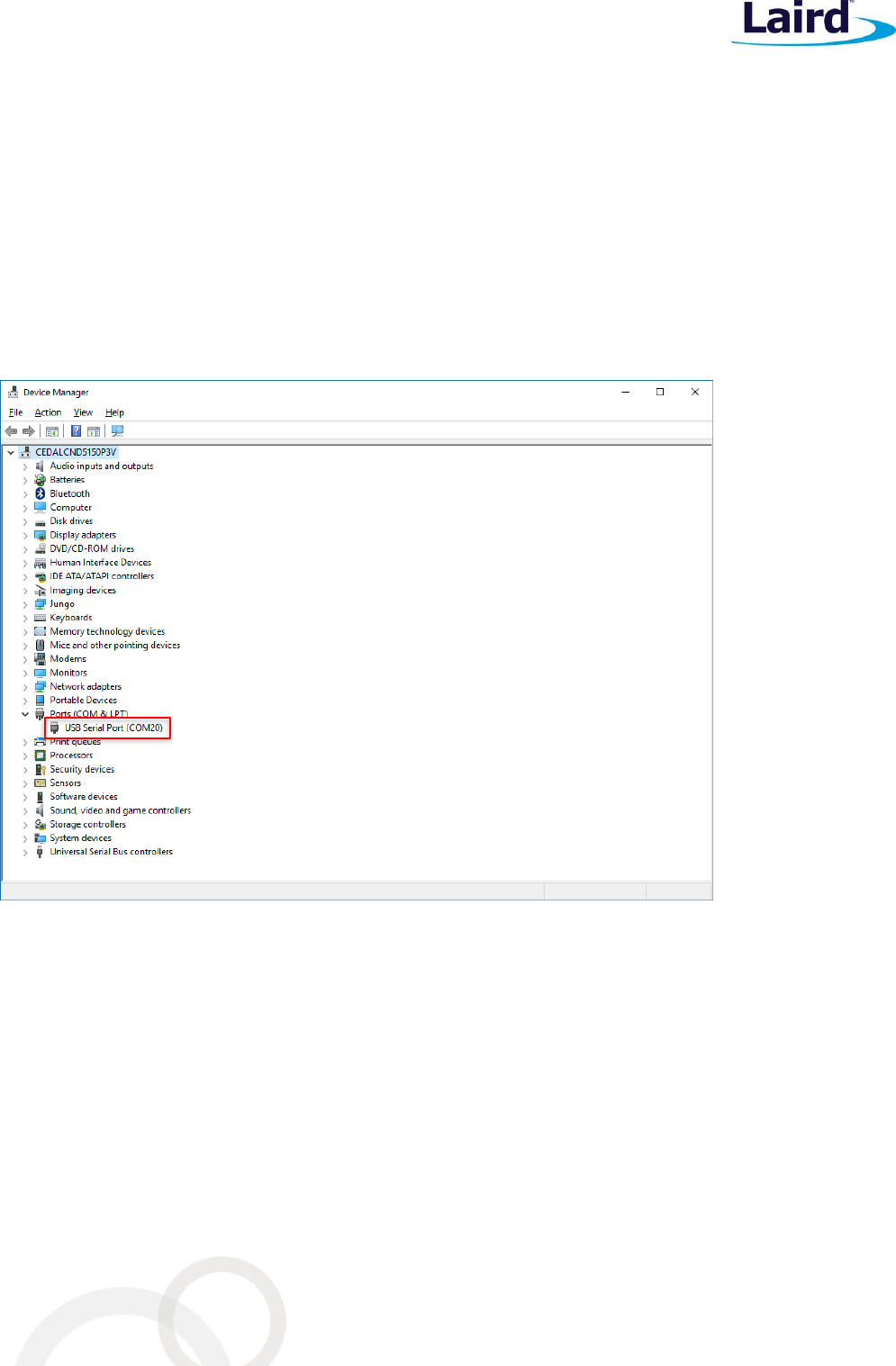Click the Audio inputs speaker icon
896x1366 pixels.
(40, 466)
